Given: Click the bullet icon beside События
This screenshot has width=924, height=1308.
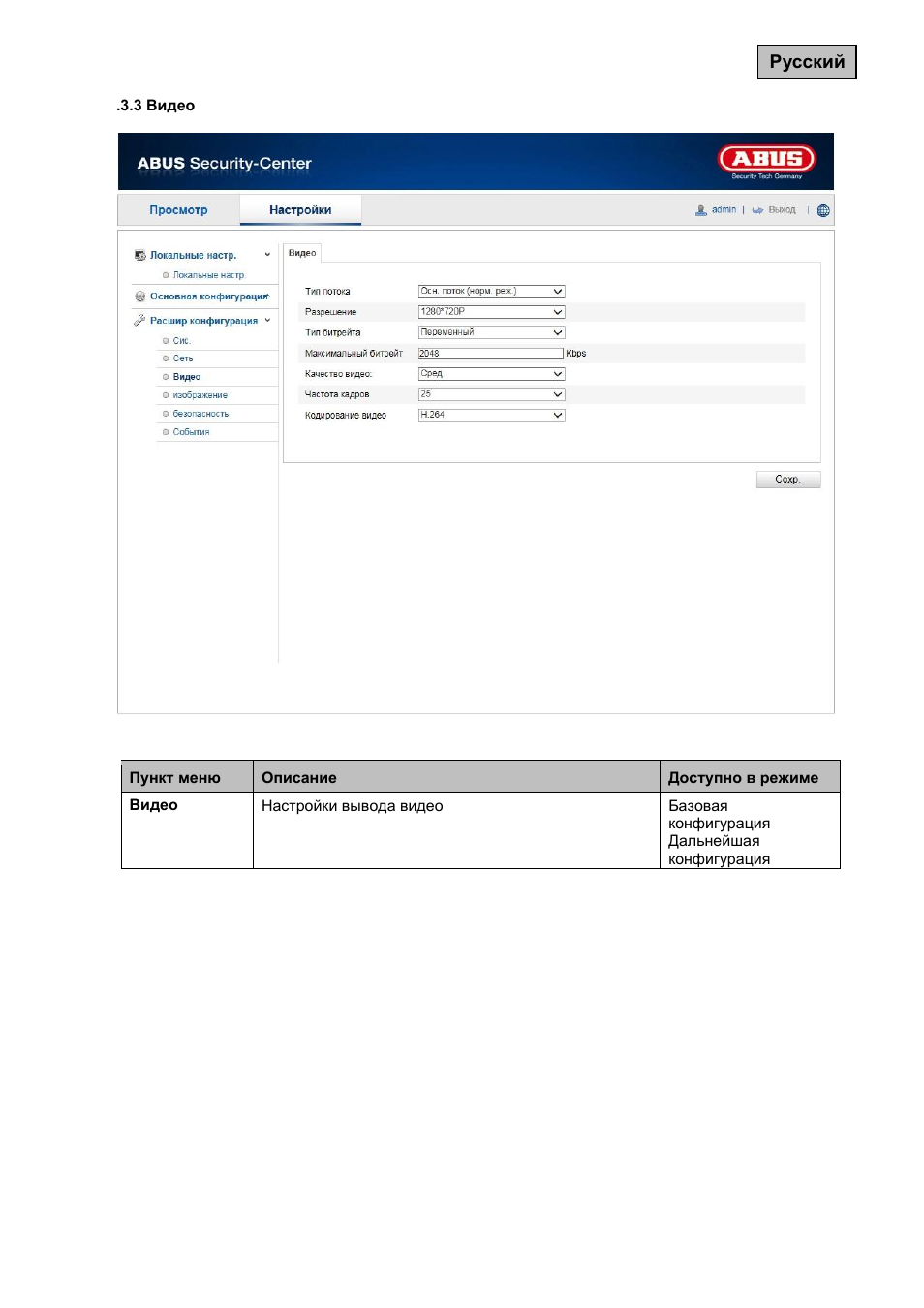Looking at the screenshot, I should [166, 432].
